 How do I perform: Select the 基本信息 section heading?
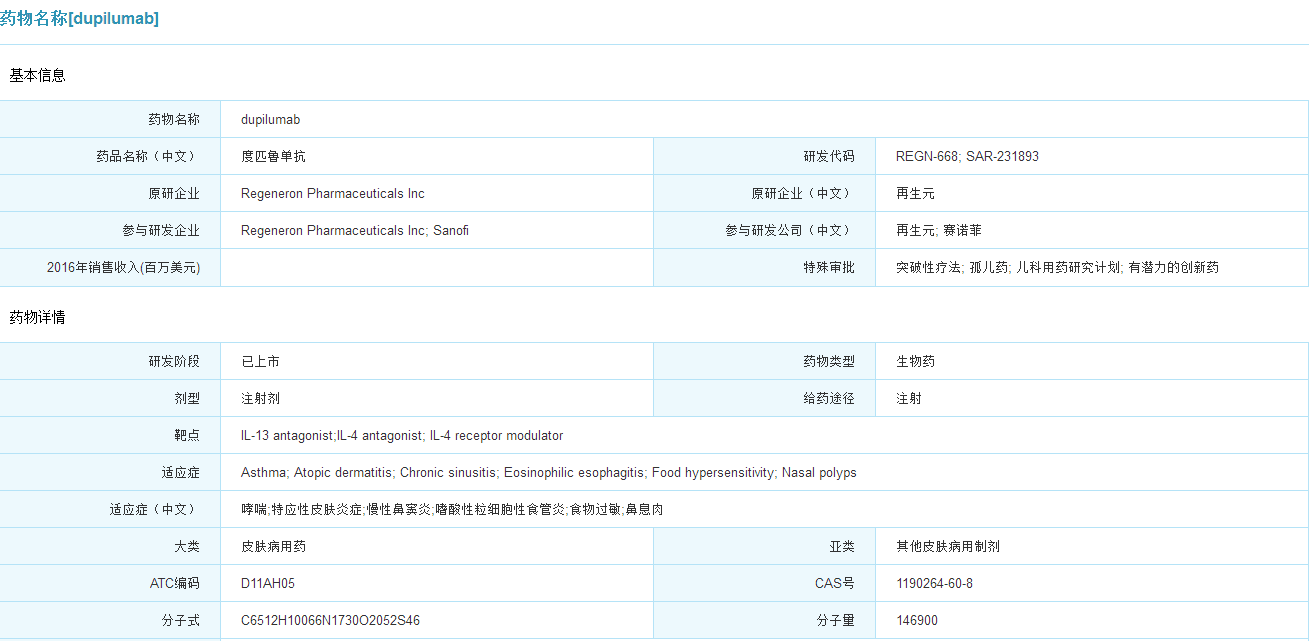click(37, 75)
